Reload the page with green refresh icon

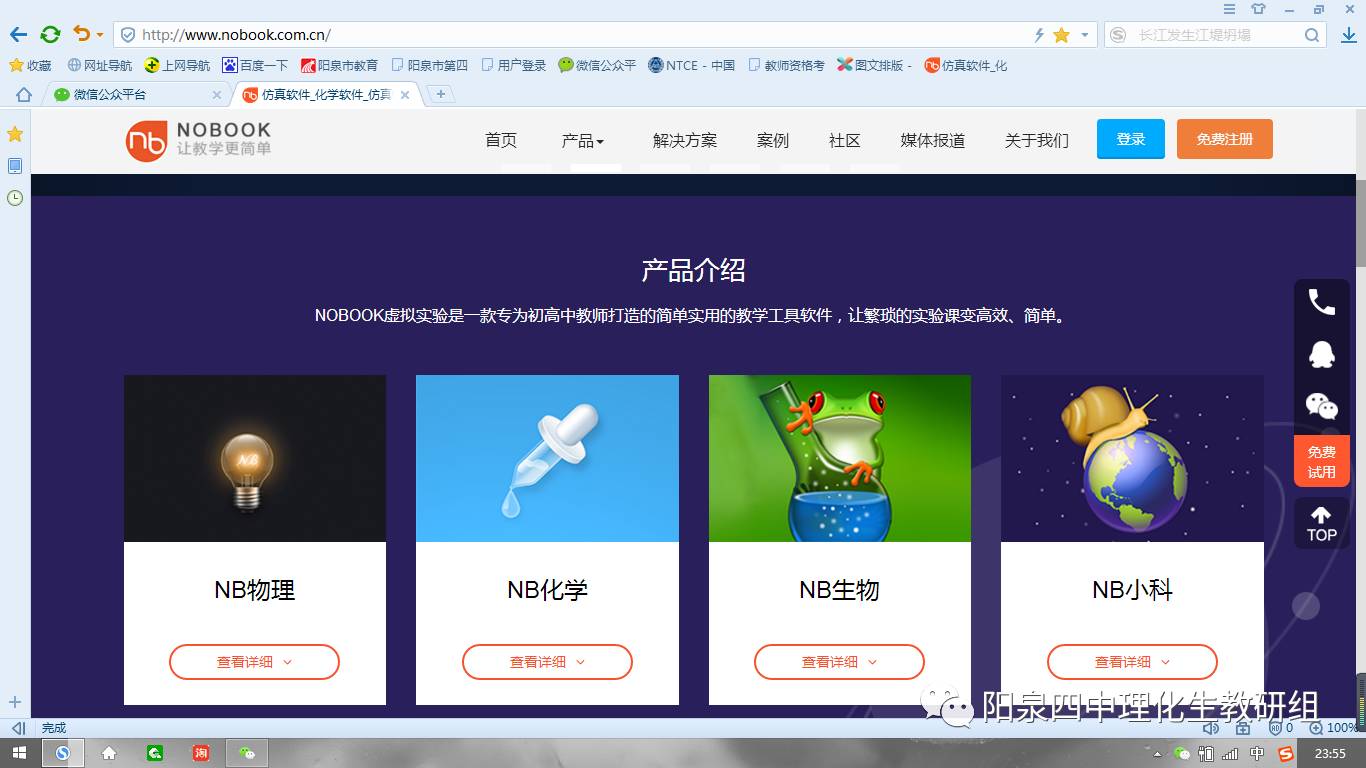[x=50, y=35]
